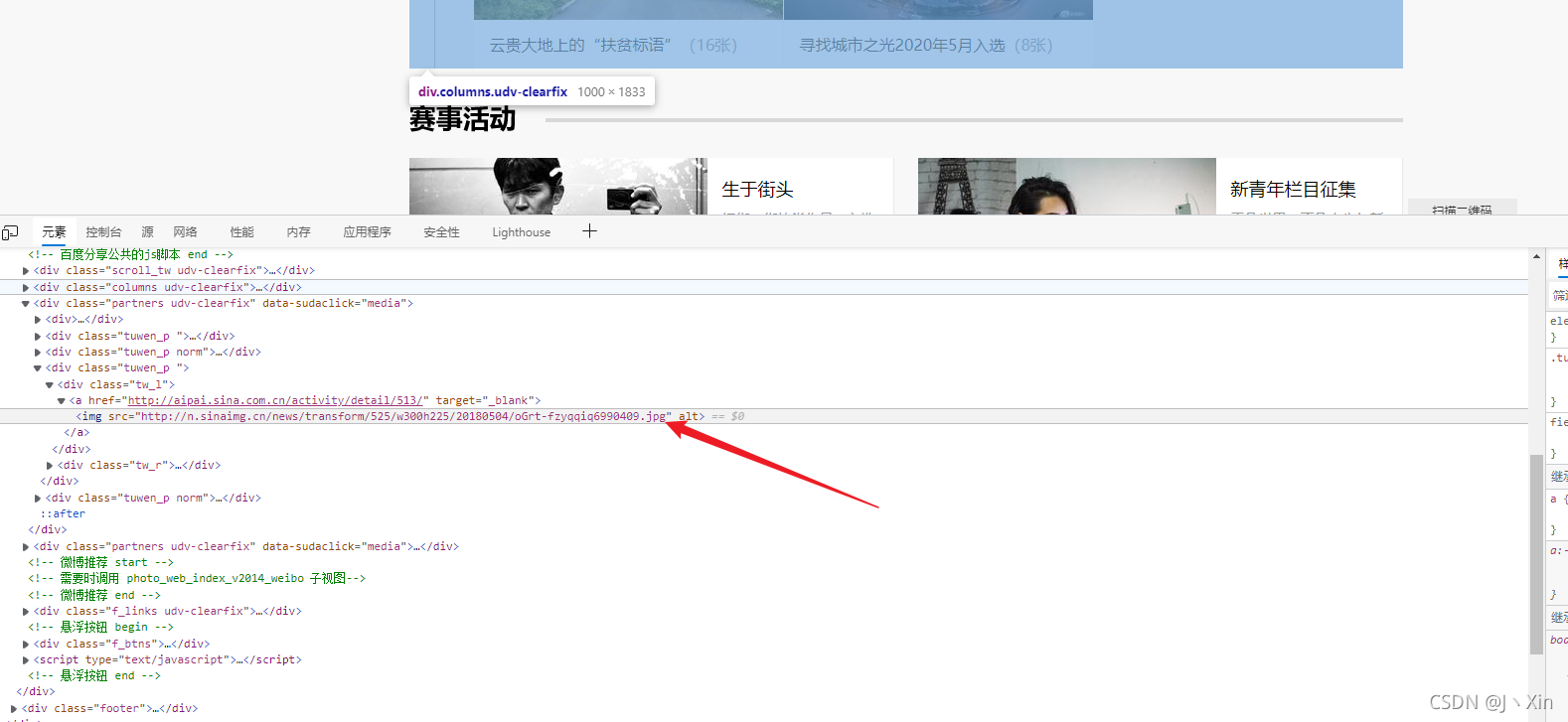Open the 源 tab
Image resolution: width=1568 pixels, height=722 pixels.
[x=147, y=232]
